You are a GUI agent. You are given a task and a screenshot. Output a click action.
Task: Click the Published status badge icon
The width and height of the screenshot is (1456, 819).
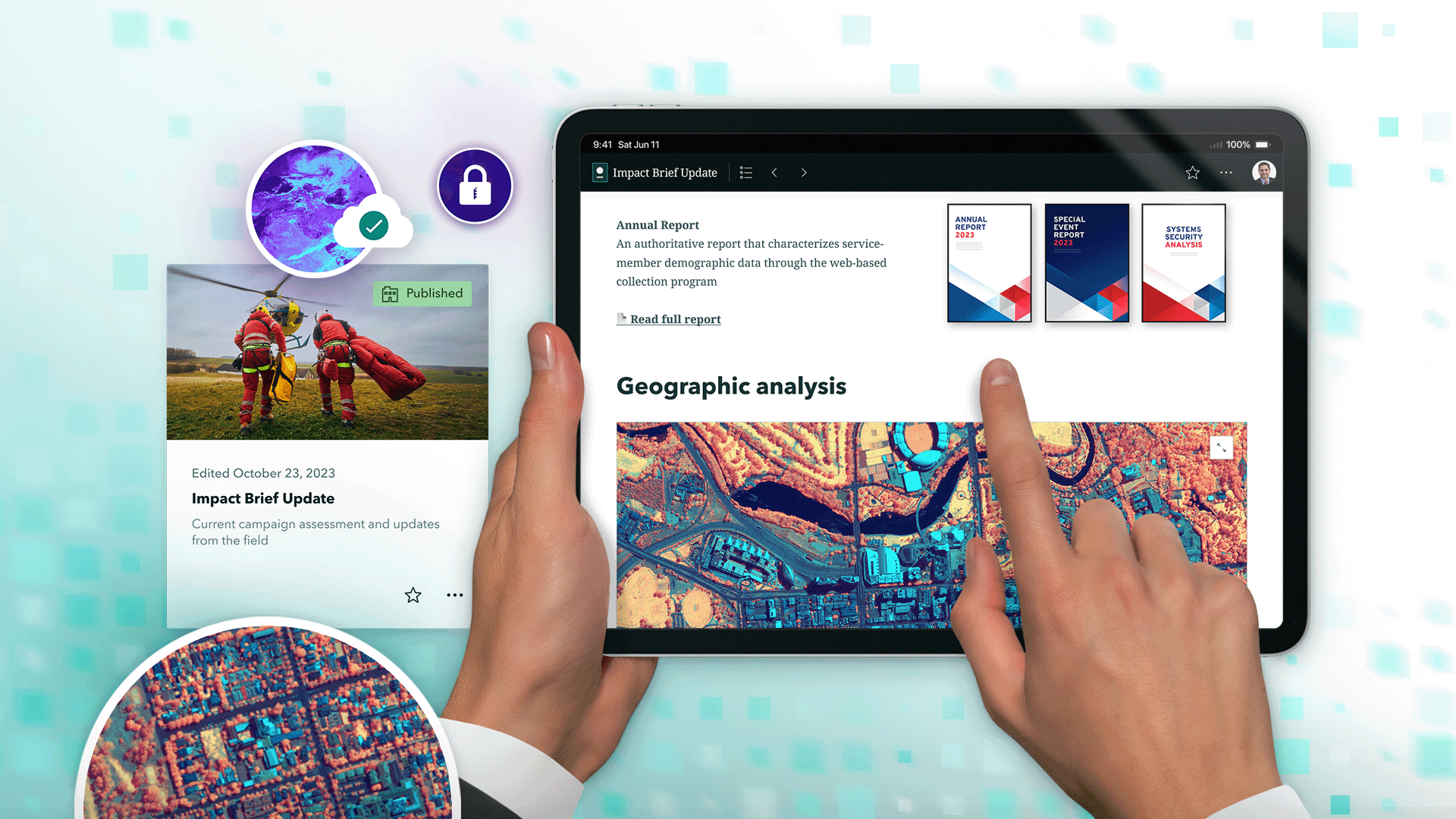(389, 293)
